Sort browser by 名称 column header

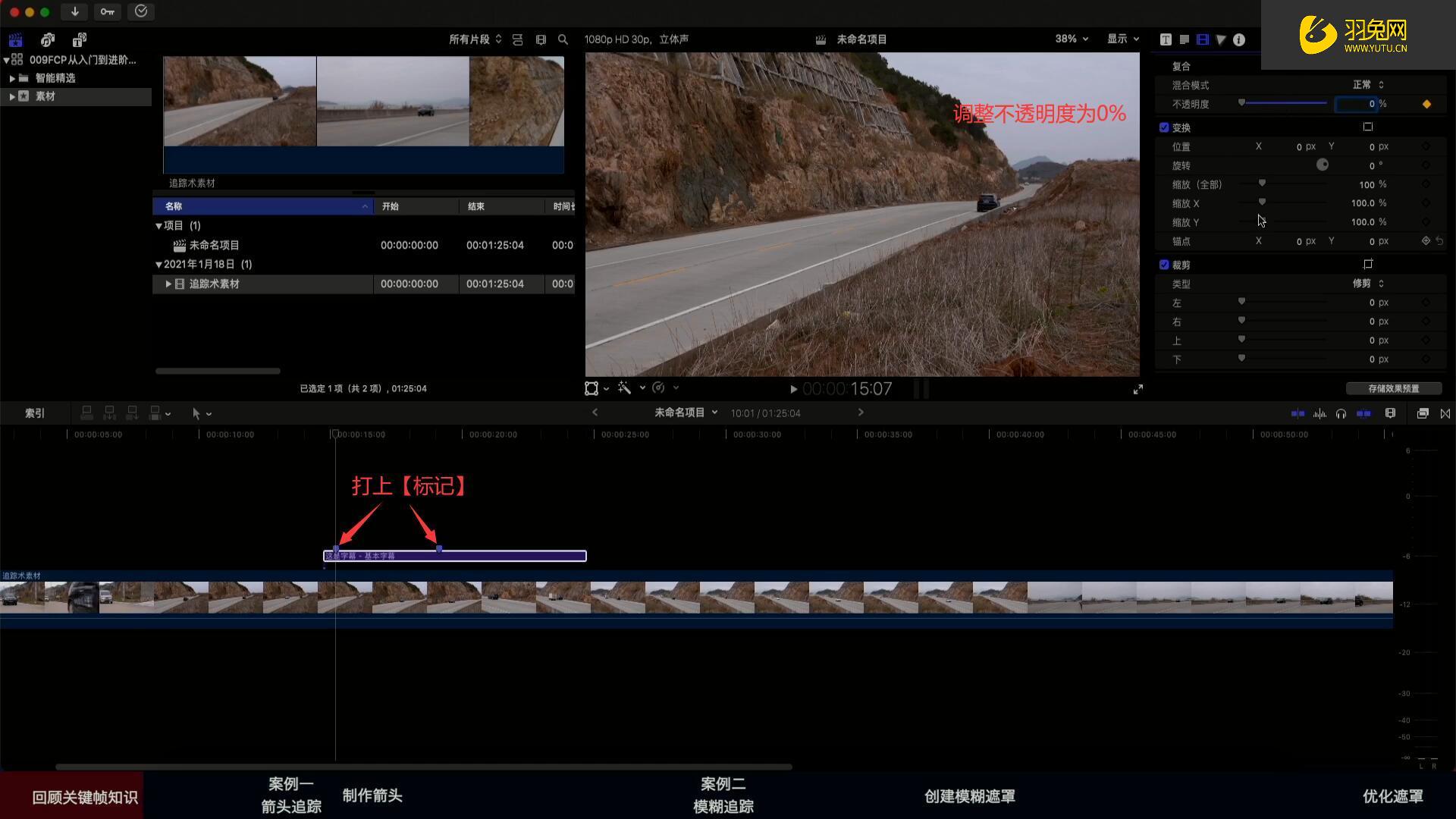263,206
